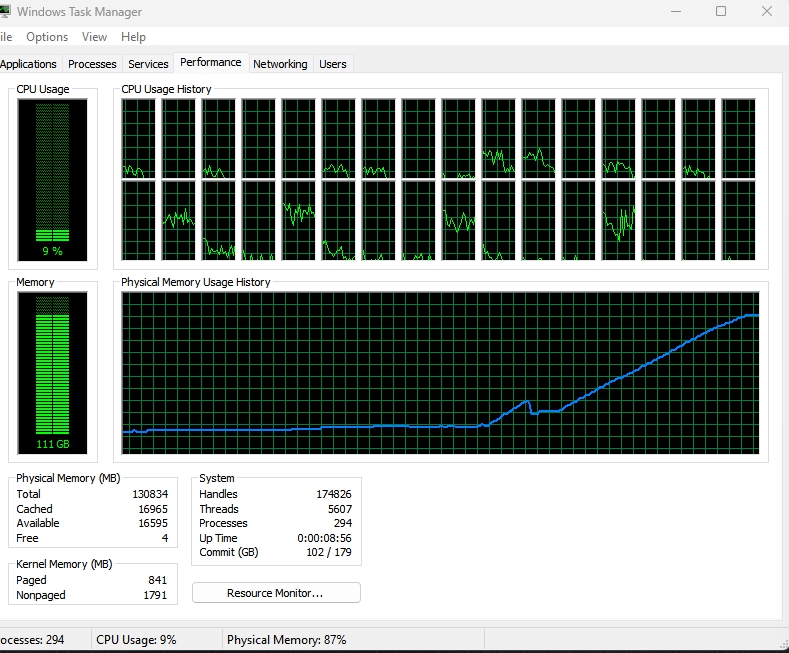Viewport: 789px width, 653px height.
Task: Click status bar Processes: 294
Action: 32,640
